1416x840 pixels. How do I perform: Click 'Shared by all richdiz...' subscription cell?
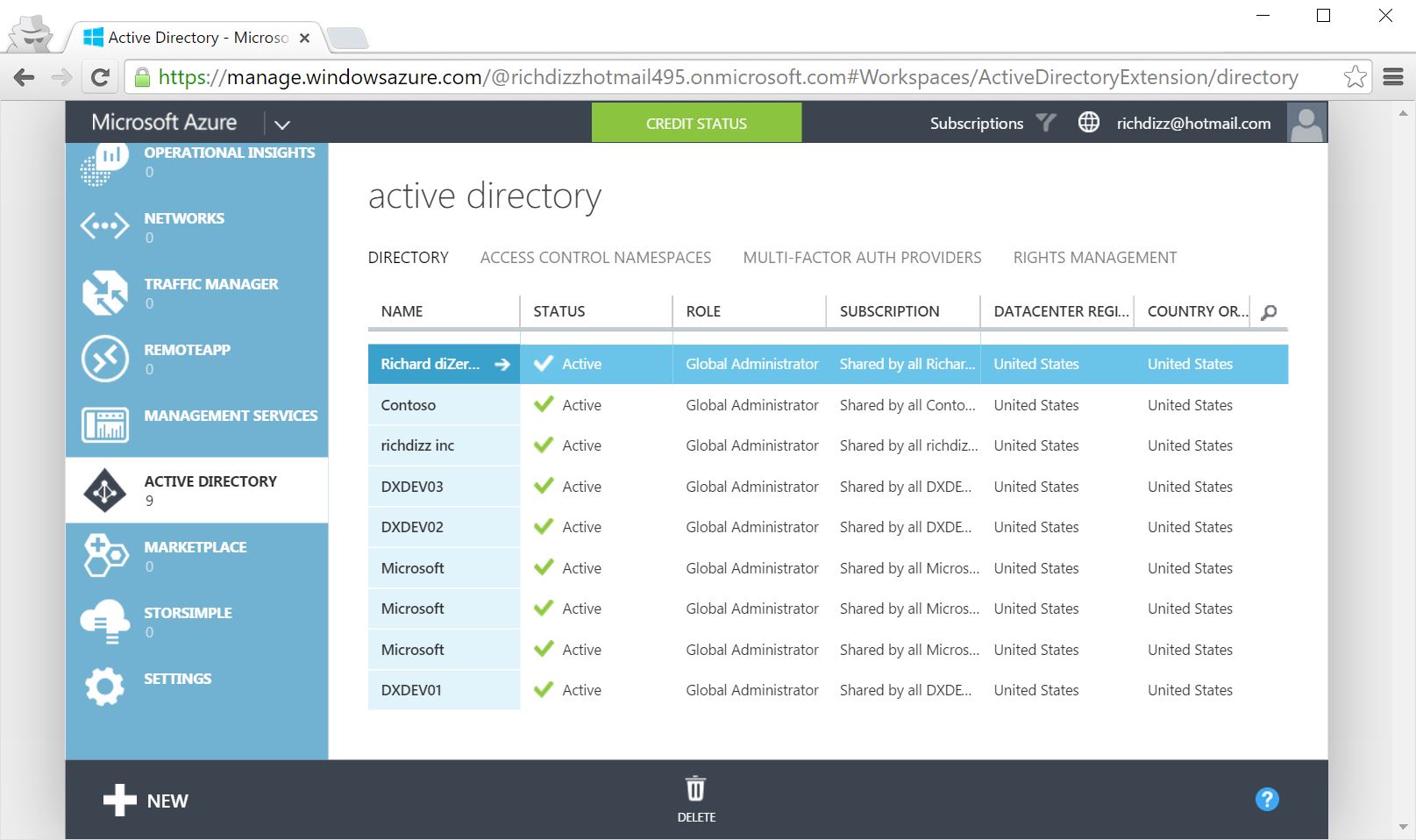908,445
